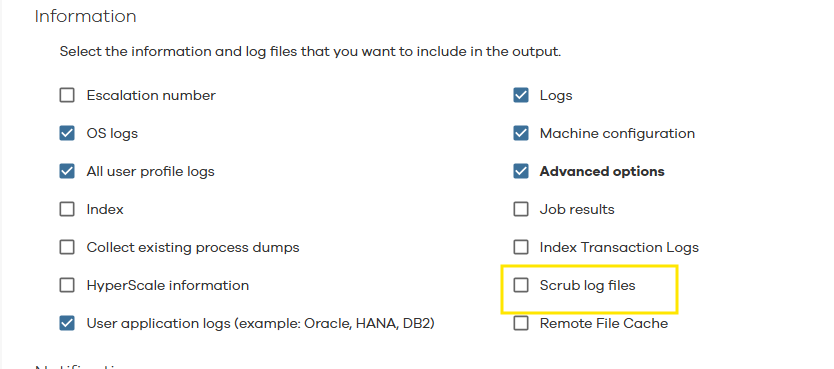
Task: Enable Collect existing process dumps checkbox
Action: [66, 248]
